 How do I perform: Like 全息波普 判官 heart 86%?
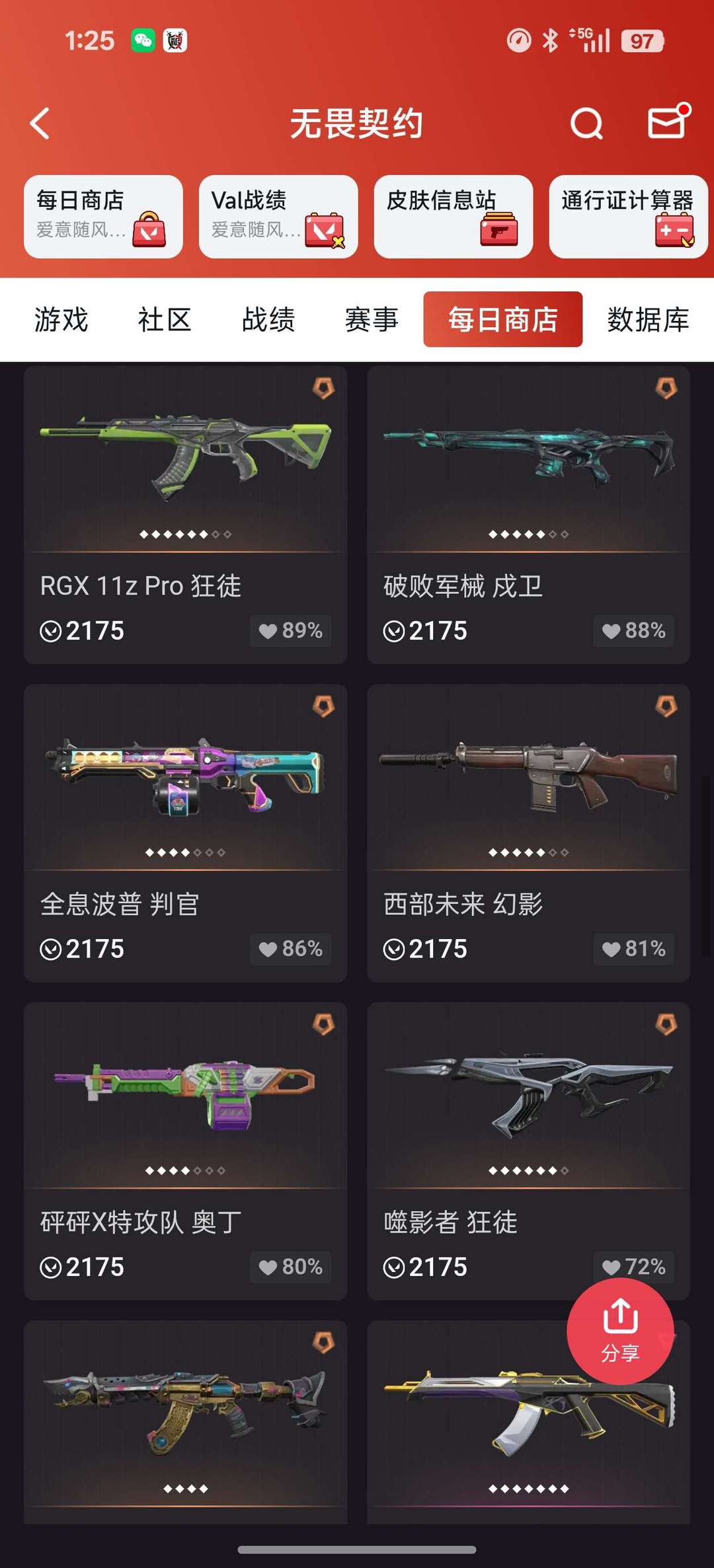290,949
